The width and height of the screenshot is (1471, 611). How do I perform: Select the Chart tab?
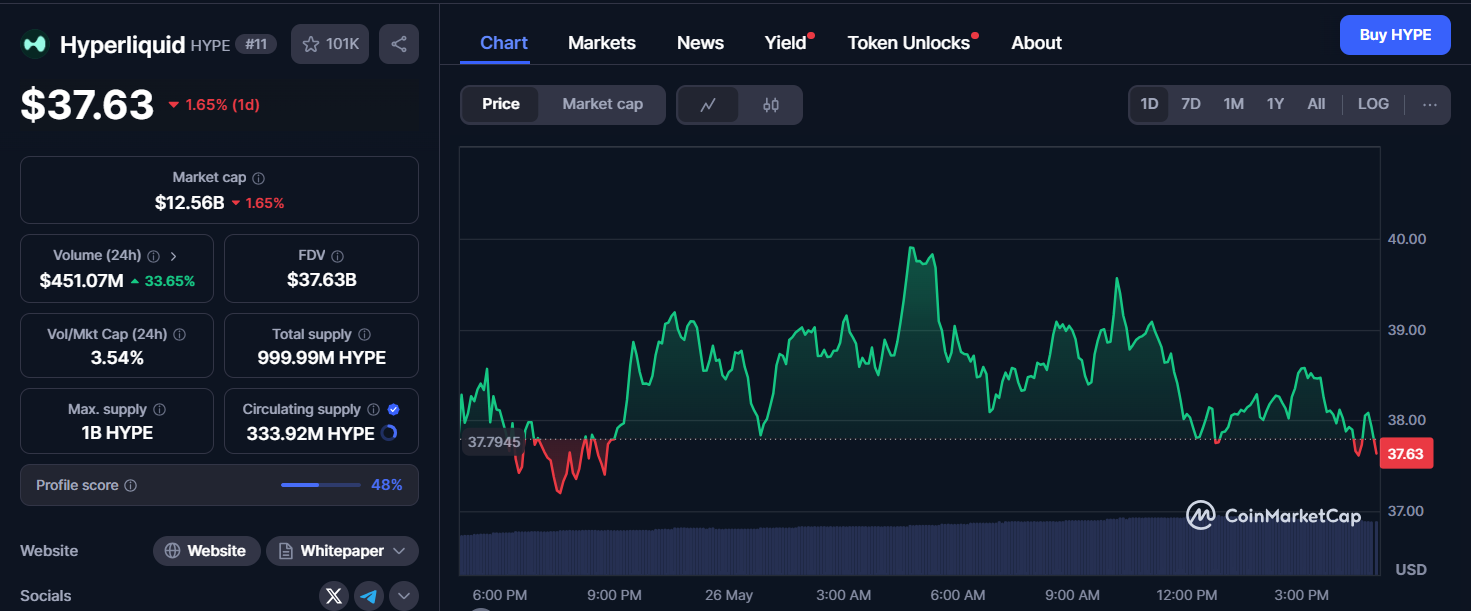504,43
